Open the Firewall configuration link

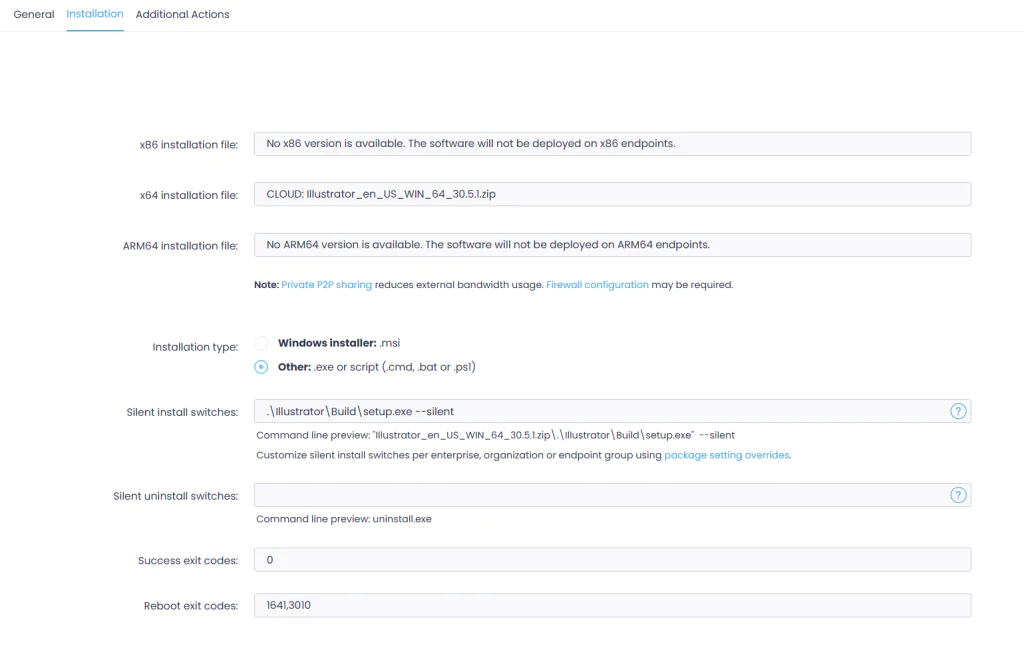[597, 285]
